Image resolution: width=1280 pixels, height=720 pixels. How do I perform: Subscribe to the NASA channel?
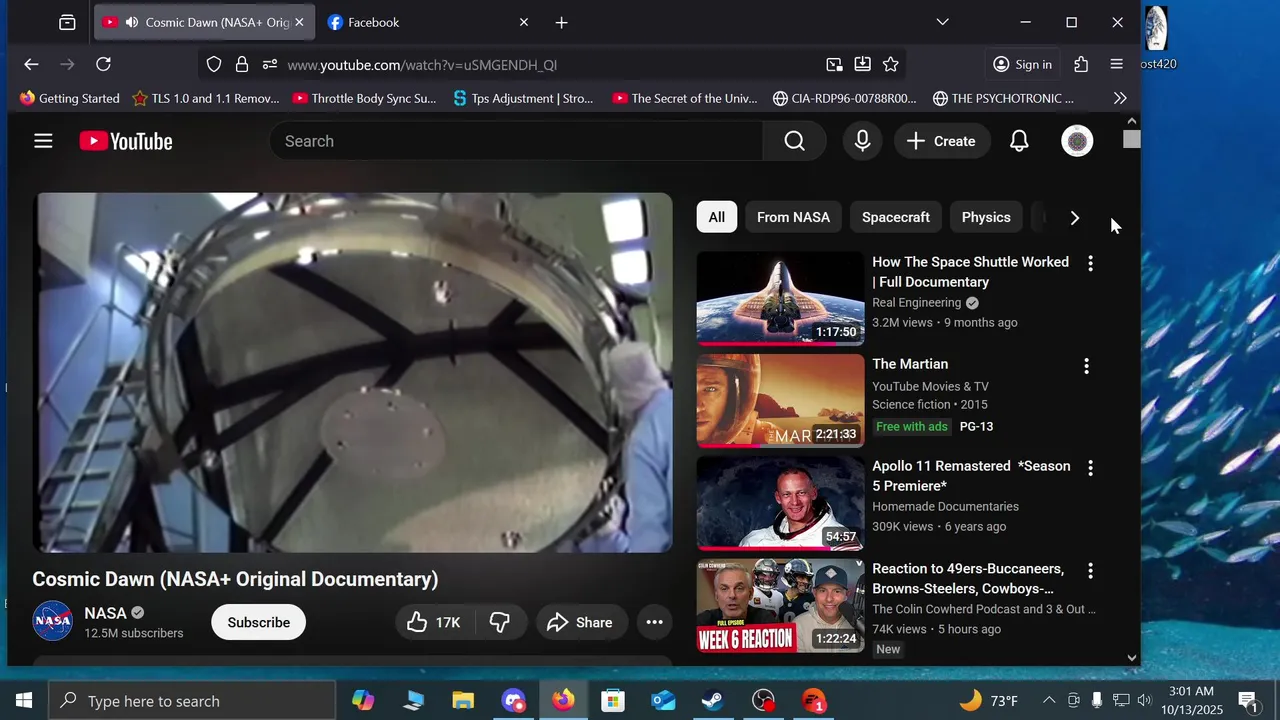pyautogui.click(x=258, y=622)
